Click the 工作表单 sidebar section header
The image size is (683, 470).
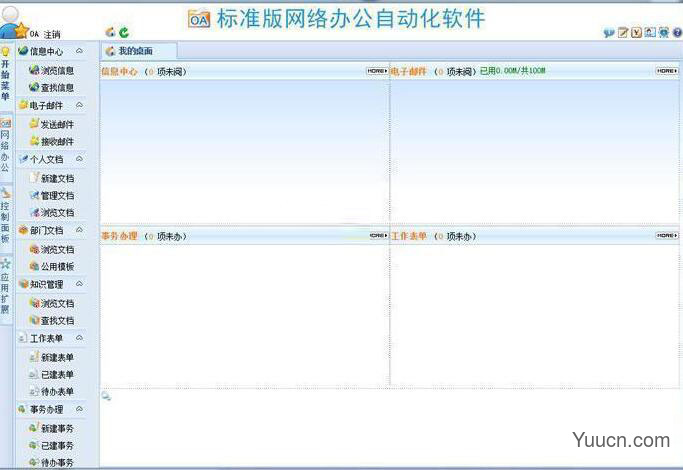point(51,338)
